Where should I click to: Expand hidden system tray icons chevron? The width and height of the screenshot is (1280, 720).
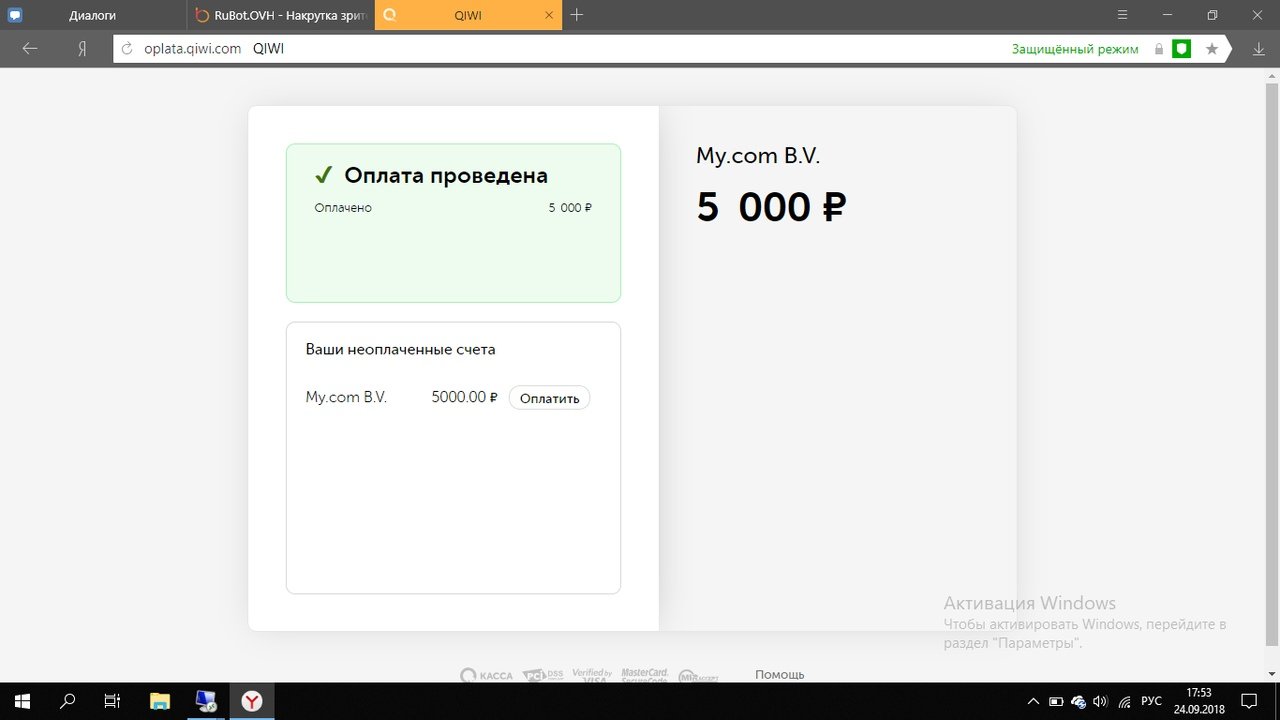coord(1033,701)
